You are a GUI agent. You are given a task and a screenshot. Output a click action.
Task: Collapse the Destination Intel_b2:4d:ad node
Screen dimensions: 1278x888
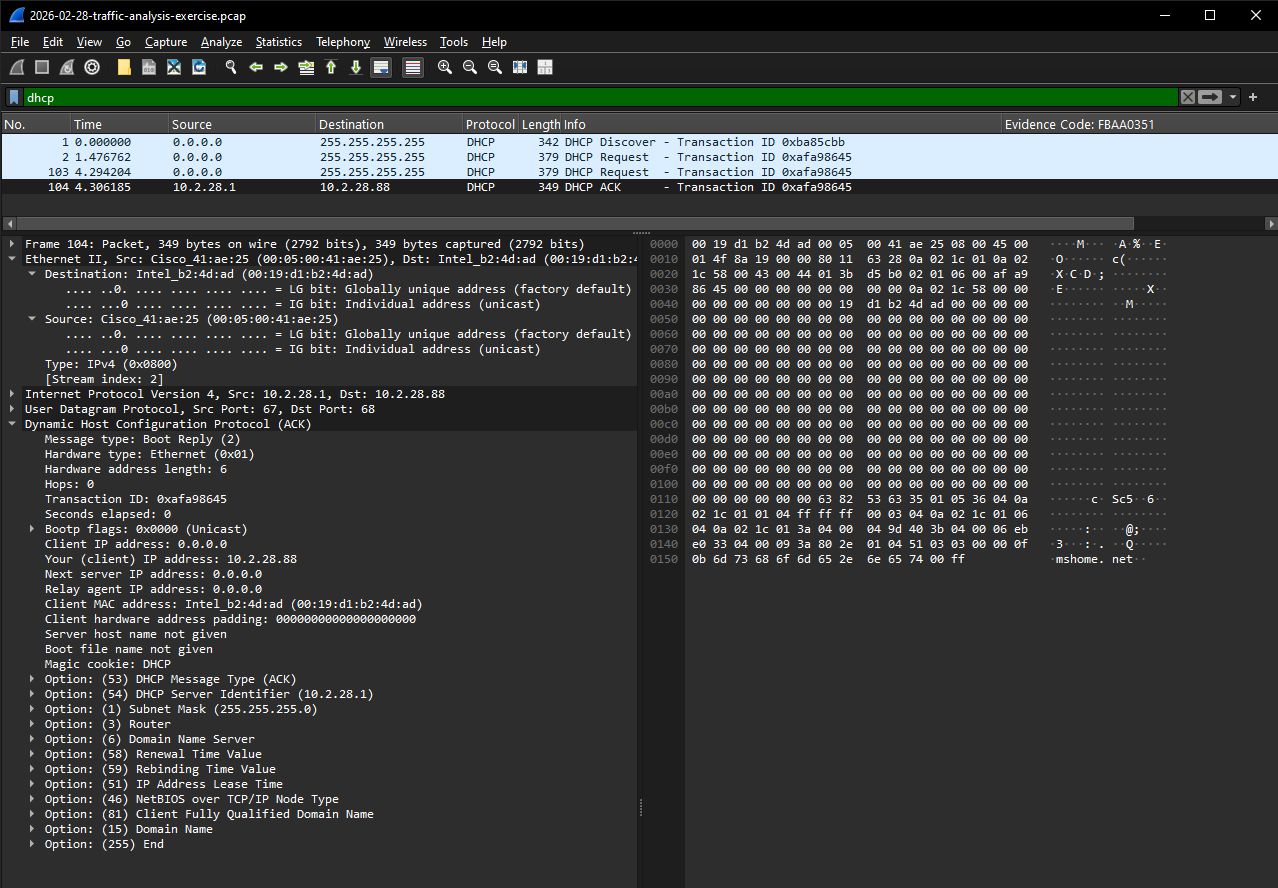tap(32, 274)
